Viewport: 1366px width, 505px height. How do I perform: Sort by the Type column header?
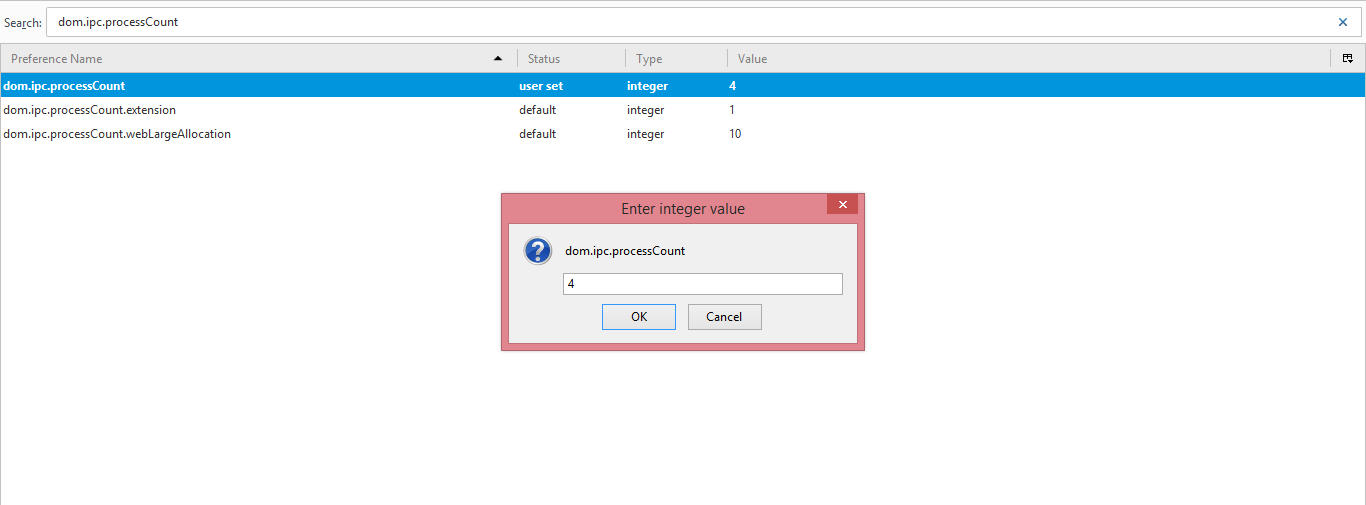point(676,59)
